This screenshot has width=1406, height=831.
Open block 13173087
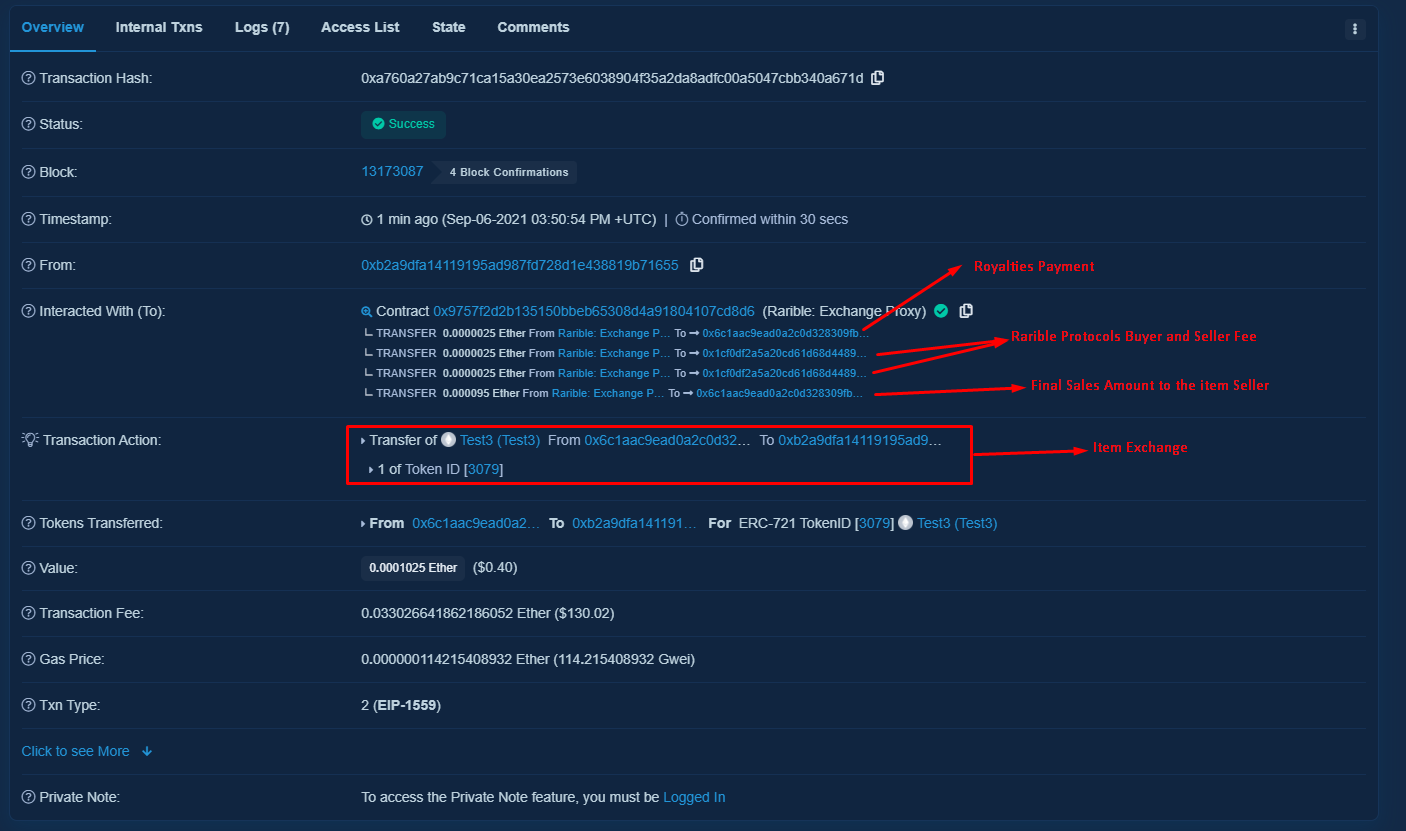(x=392, y=171)
